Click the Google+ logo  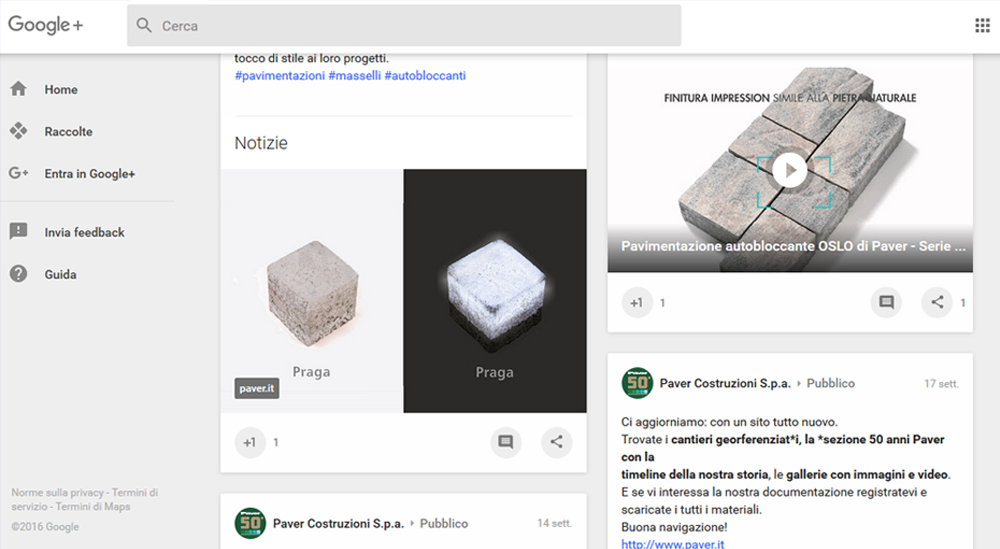pyautogui.click(x=45, y=25)
